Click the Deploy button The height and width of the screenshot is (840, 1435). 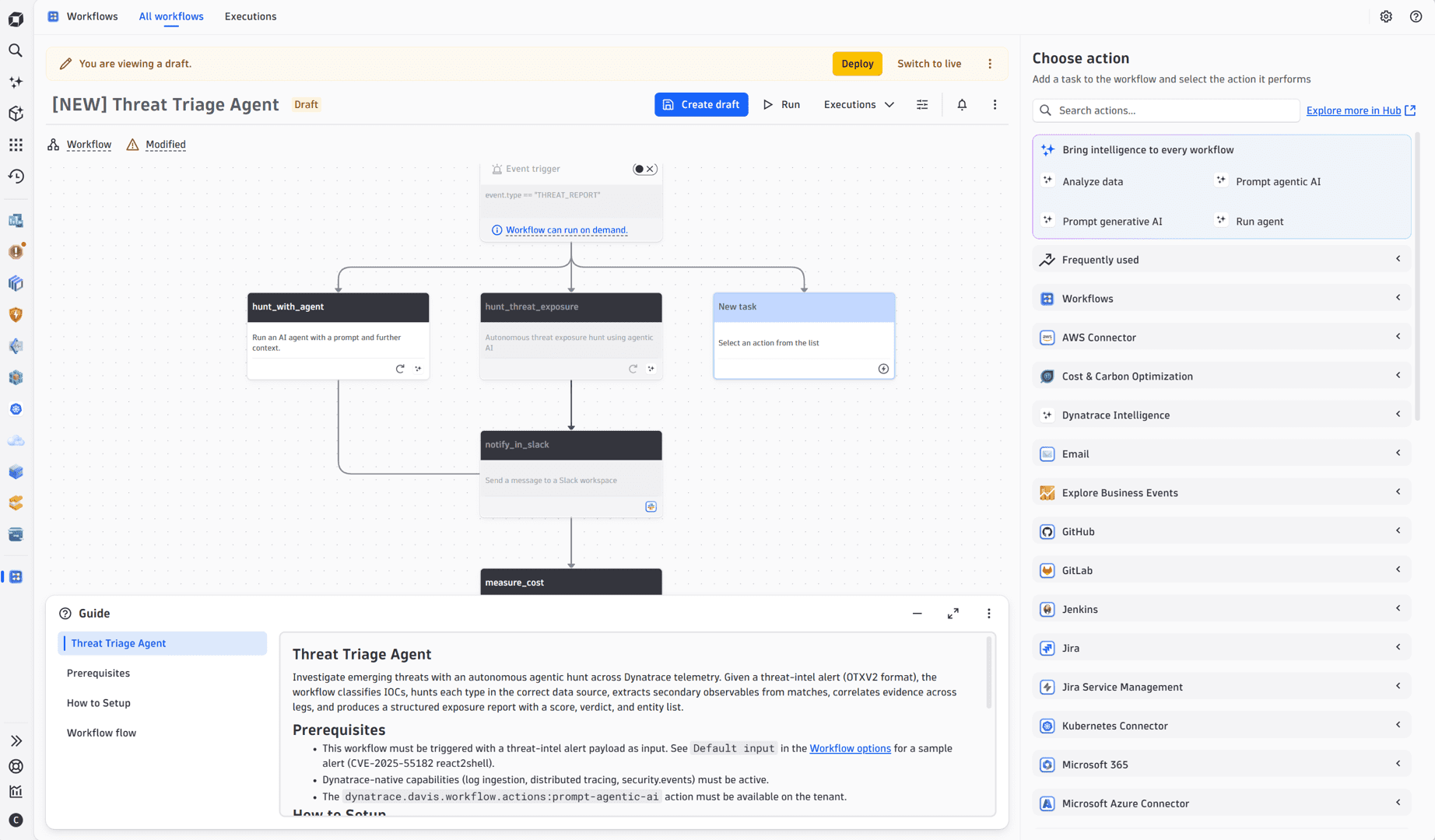coord(857,64)
